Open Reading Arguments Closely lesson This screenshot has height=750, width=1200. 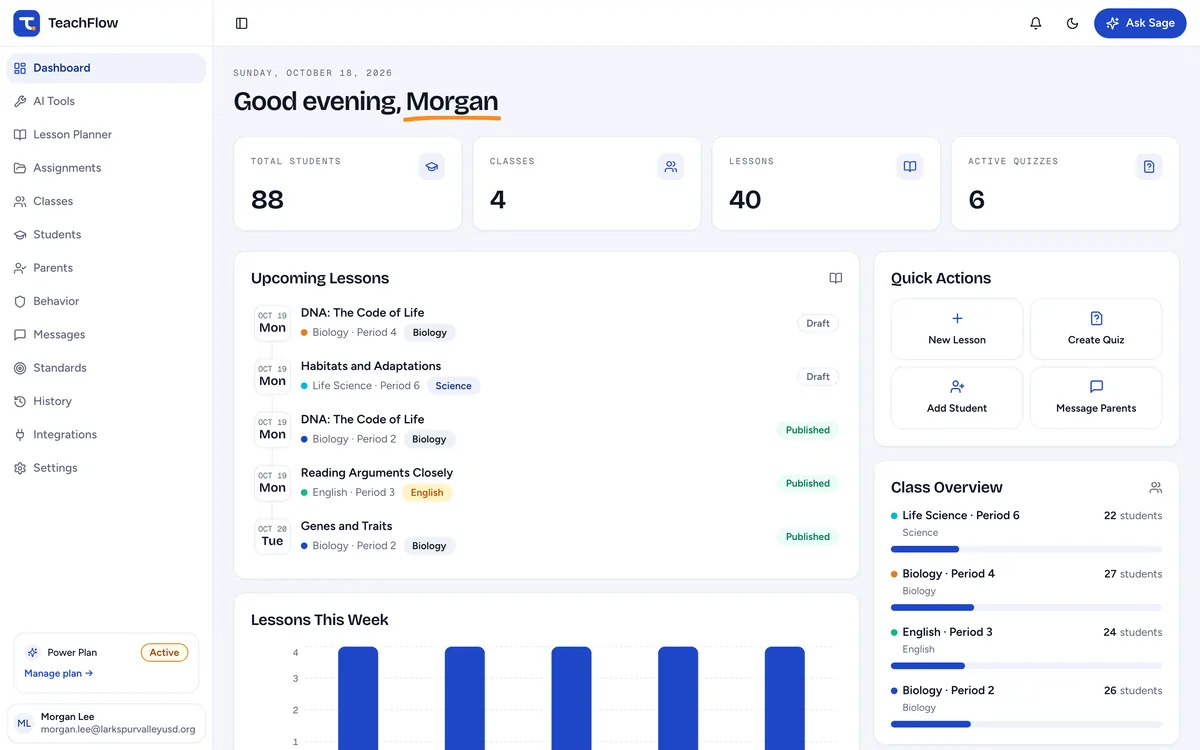(x=377, y=473)
